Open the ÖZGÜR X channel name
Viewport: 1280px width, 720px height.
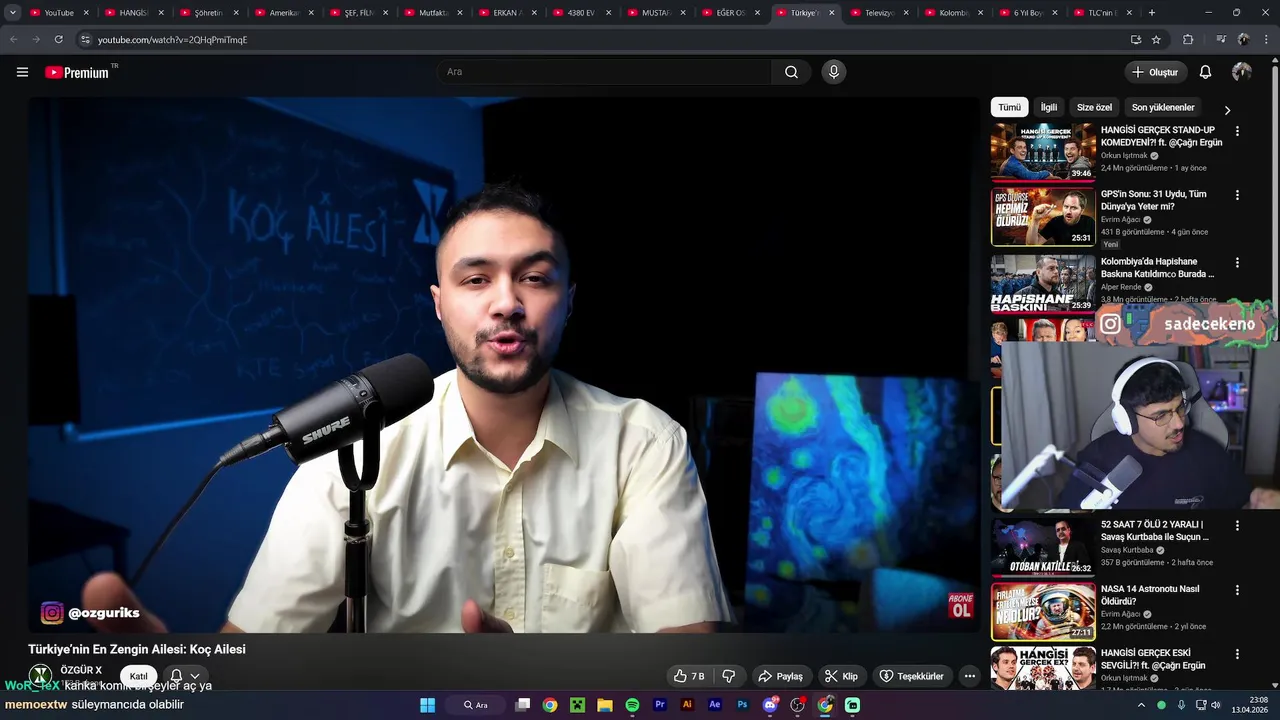[81, 670]
